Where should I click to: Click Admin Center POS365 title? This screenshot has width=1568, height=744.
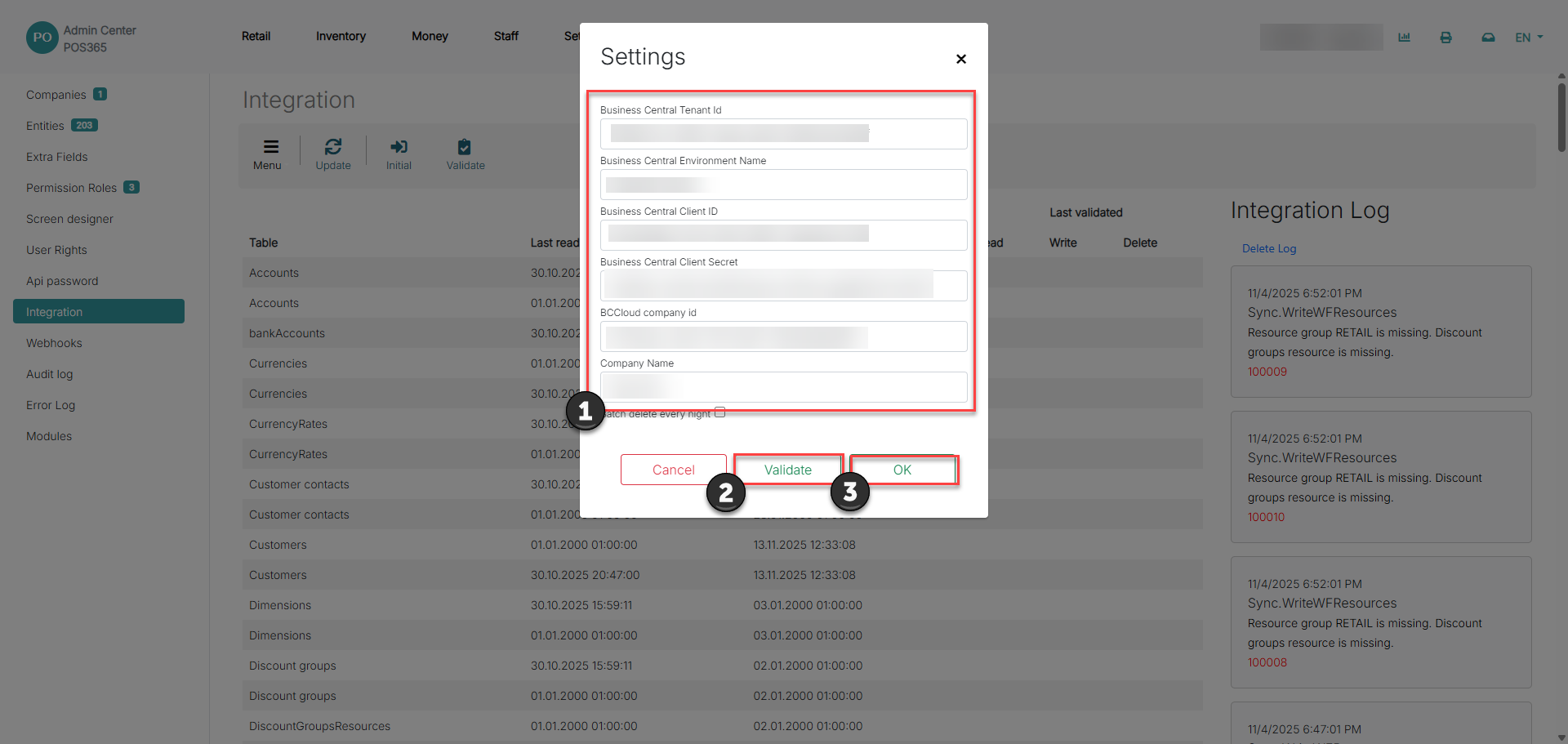coord(100,38)
